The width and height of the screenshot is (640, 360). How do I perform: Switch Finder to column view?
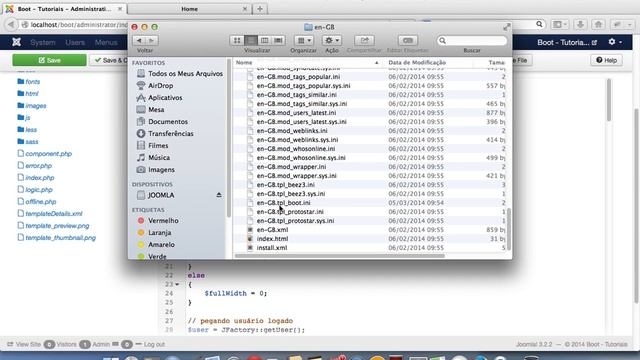(264, 40)
